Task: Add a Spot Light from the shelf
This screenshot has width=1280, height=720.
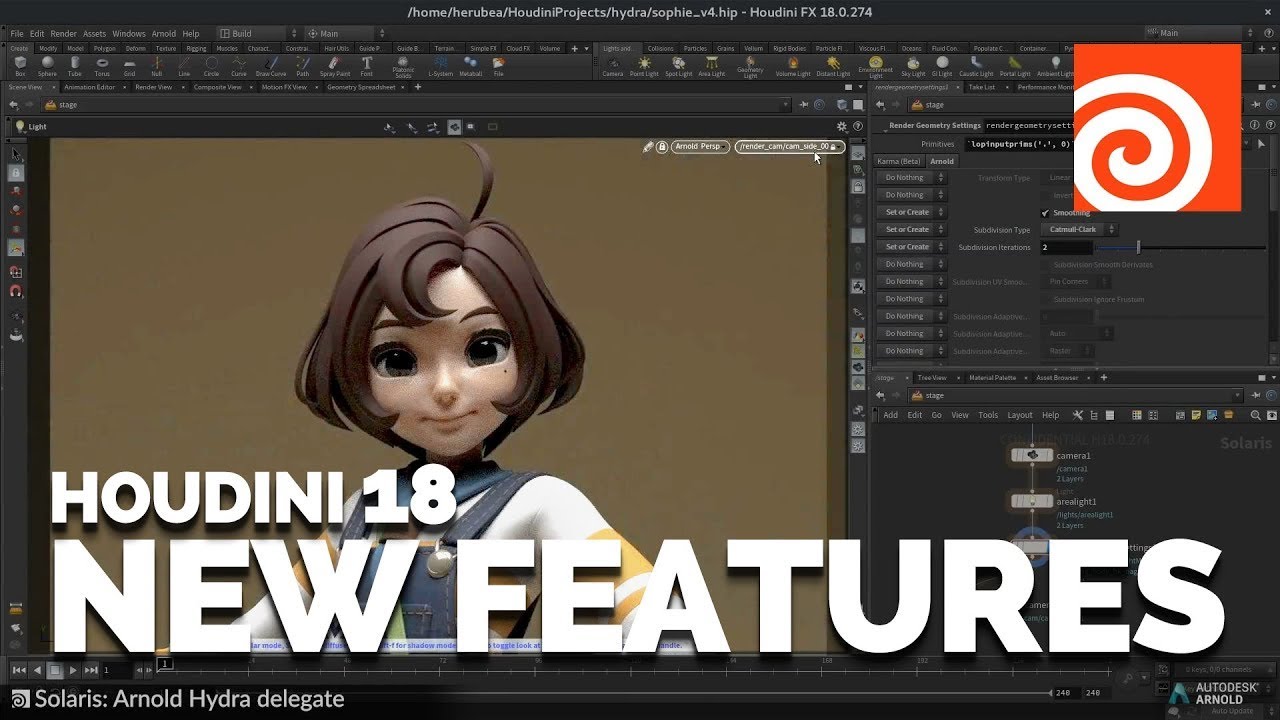Action: 678,66
